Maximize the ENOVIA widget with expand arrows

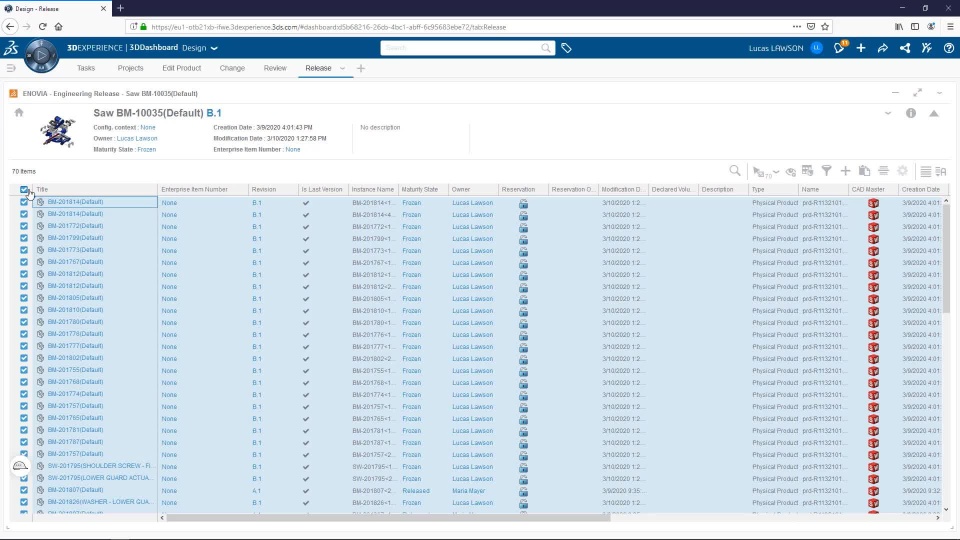coord(917,92)
